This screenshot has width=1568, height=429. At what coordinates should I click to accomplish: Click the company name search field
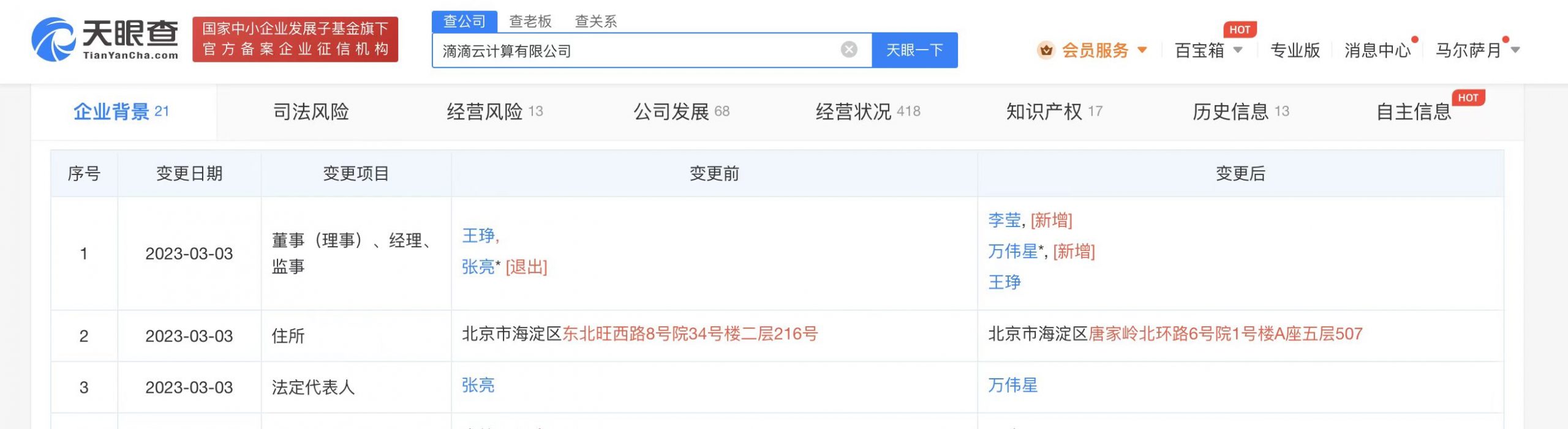637,51
